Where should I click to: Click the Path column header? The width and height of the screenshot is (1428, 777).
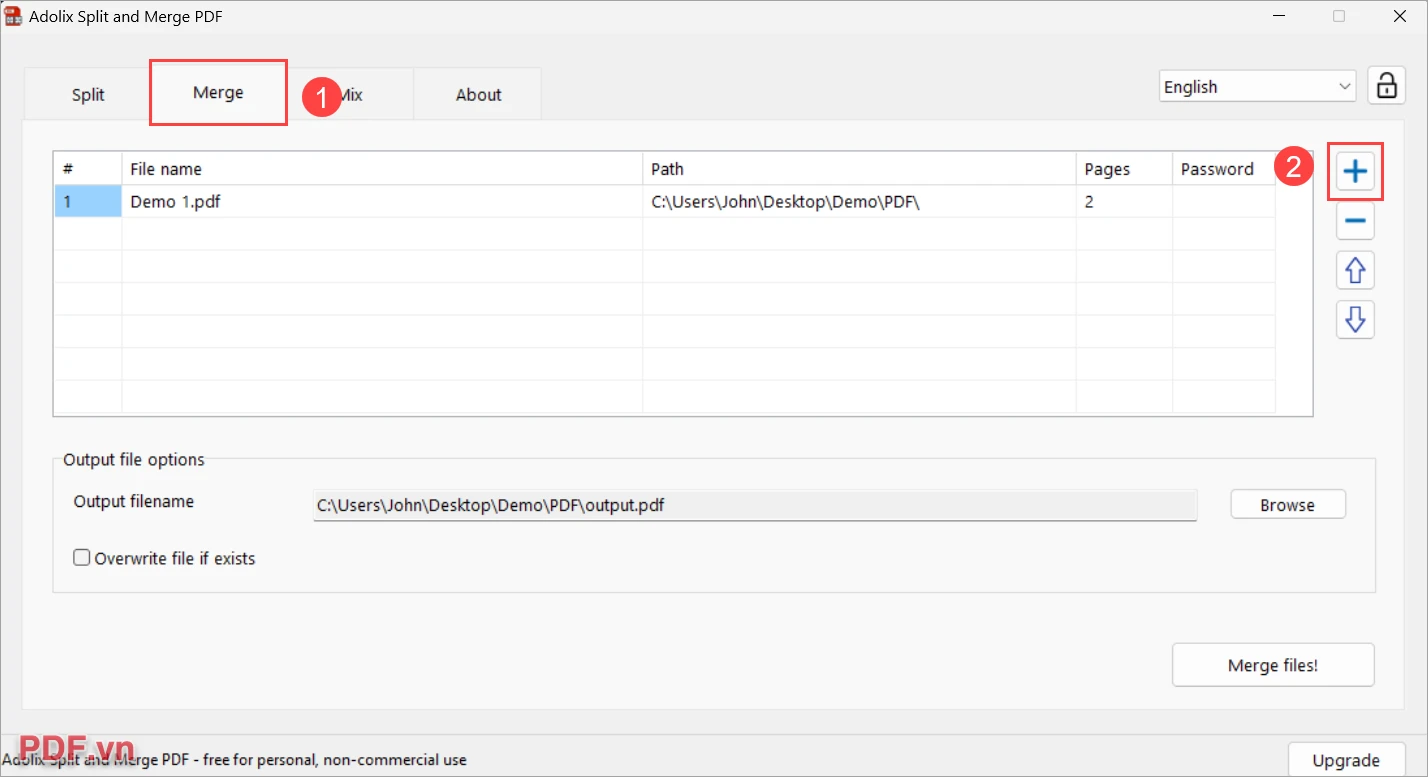click(x=859, y=169)
